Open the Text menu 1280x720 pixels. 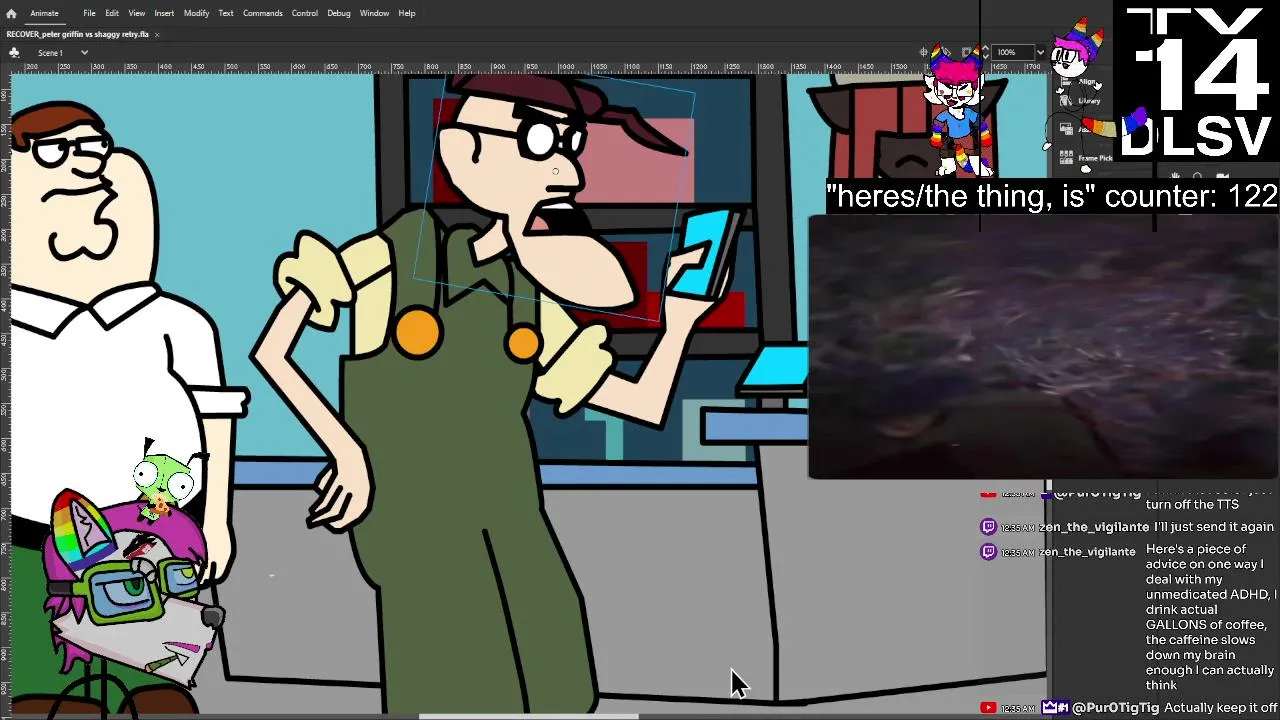tap(226, 13)
